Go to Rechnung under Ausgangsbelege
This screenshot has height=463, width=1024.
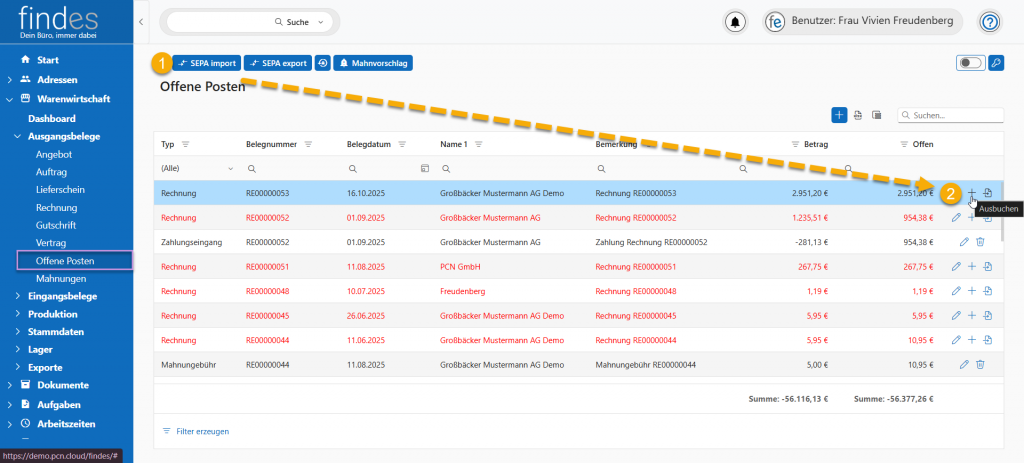pyautogui.click(x=56, y=207)
